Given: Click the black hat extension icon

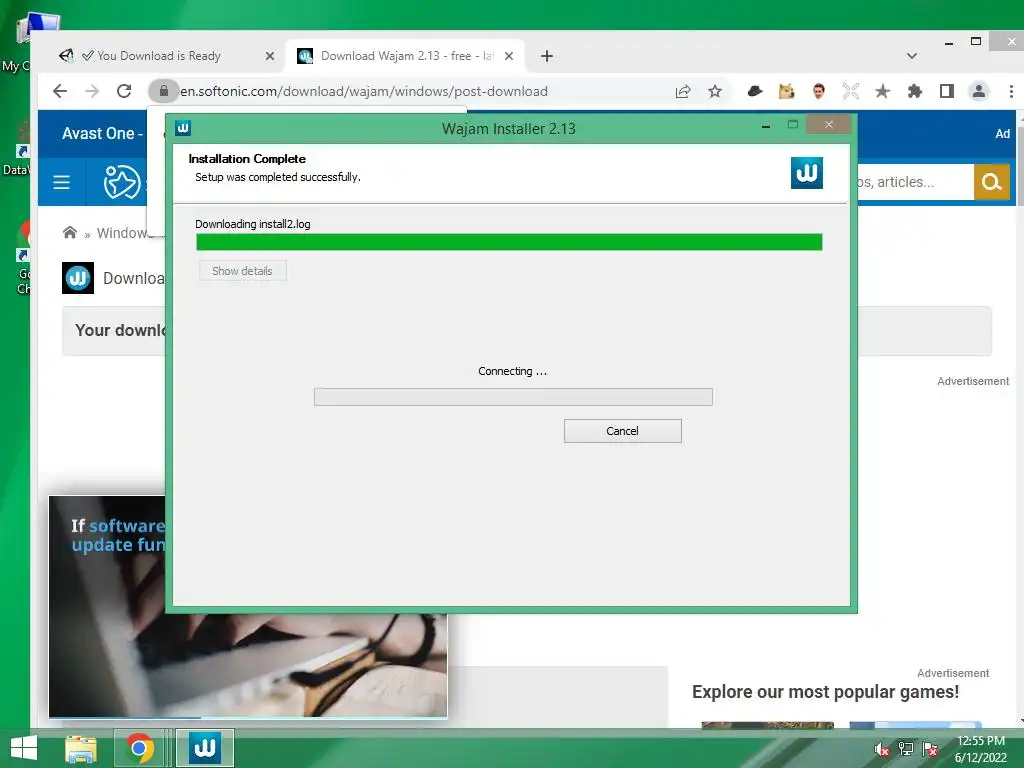Looking at the screenshot, I should pyautogui.click(x=755, y=91).
